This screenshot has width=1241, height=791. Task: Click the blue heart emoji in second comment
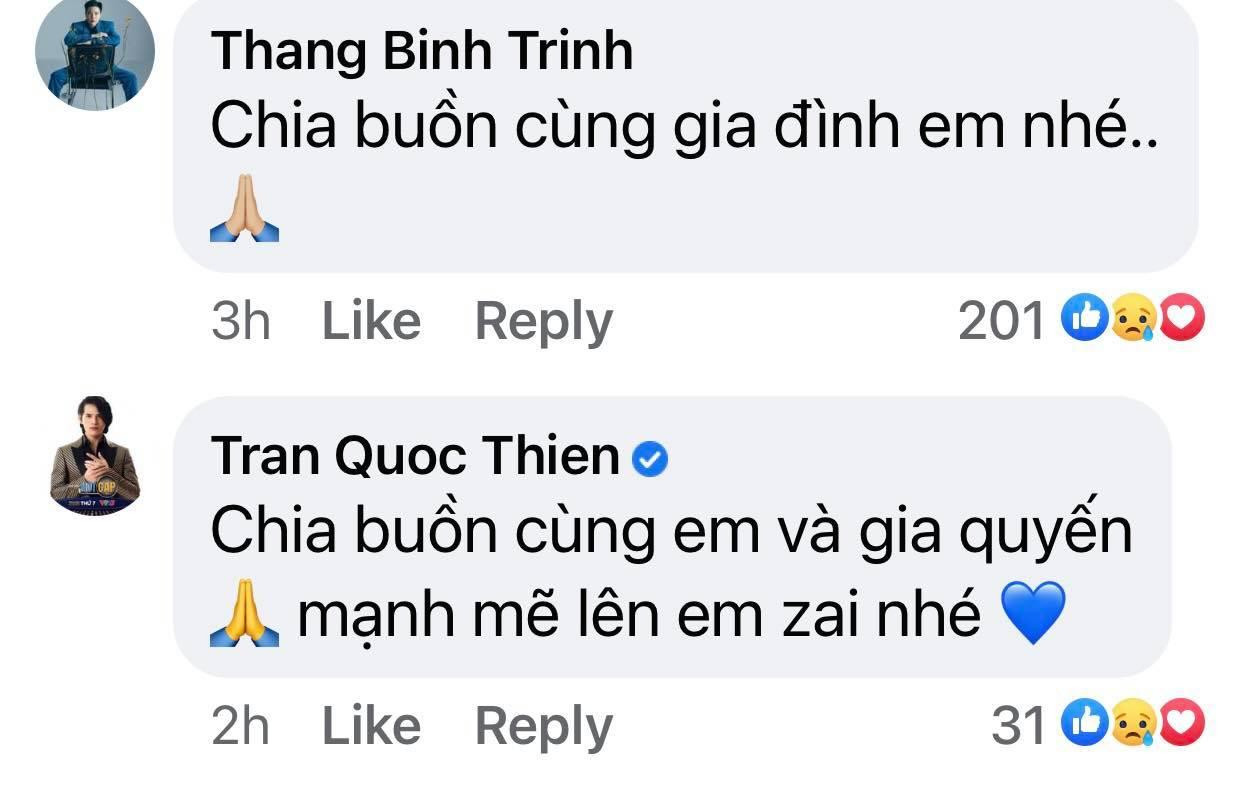(1032, 613)
